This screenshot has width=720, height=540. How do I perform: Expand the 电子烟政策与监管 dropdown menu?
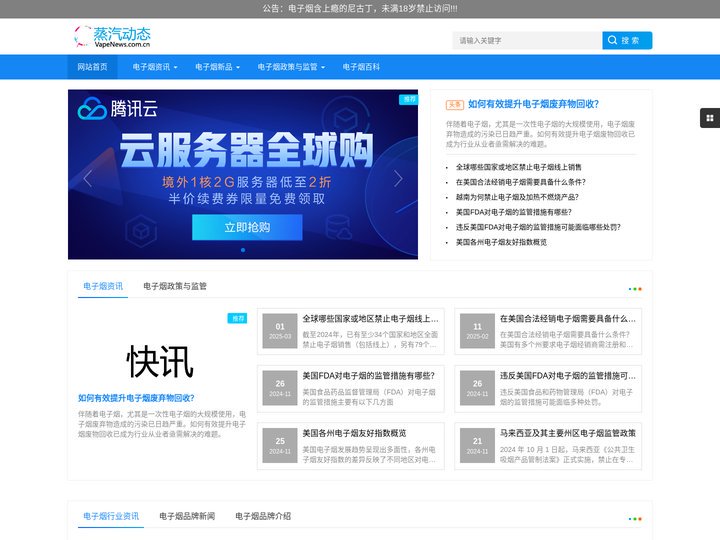click(291, 67)
